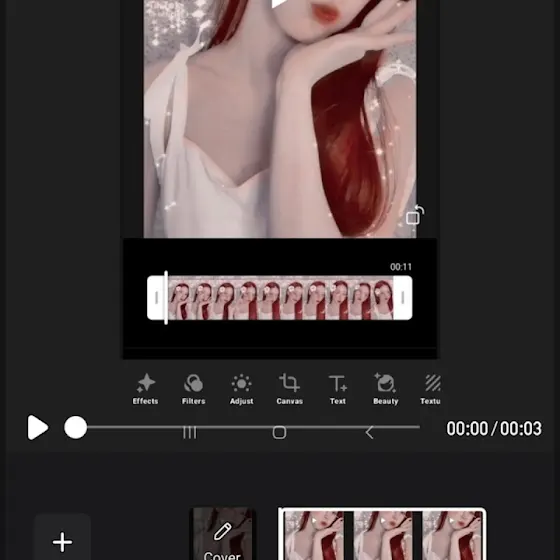This screenshot has height=560, width=560.
Task: Tap the rotate icon on the preview
Action: 415,215
